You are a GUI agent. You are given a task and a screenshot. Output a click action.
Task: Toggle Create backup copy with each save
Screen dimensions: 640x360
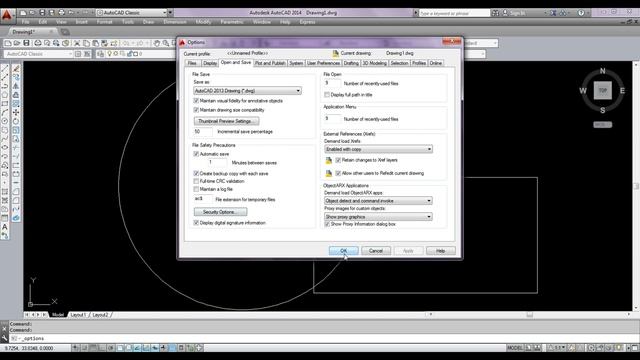pos(196,173)
